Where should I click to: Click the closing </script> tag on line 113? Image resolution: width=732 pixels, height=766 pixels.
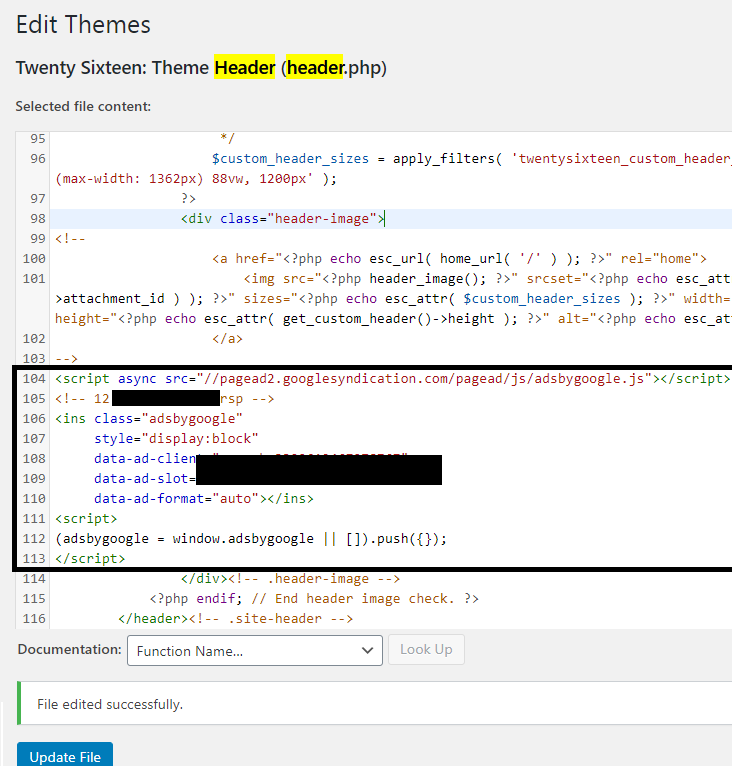pos(90,559)
